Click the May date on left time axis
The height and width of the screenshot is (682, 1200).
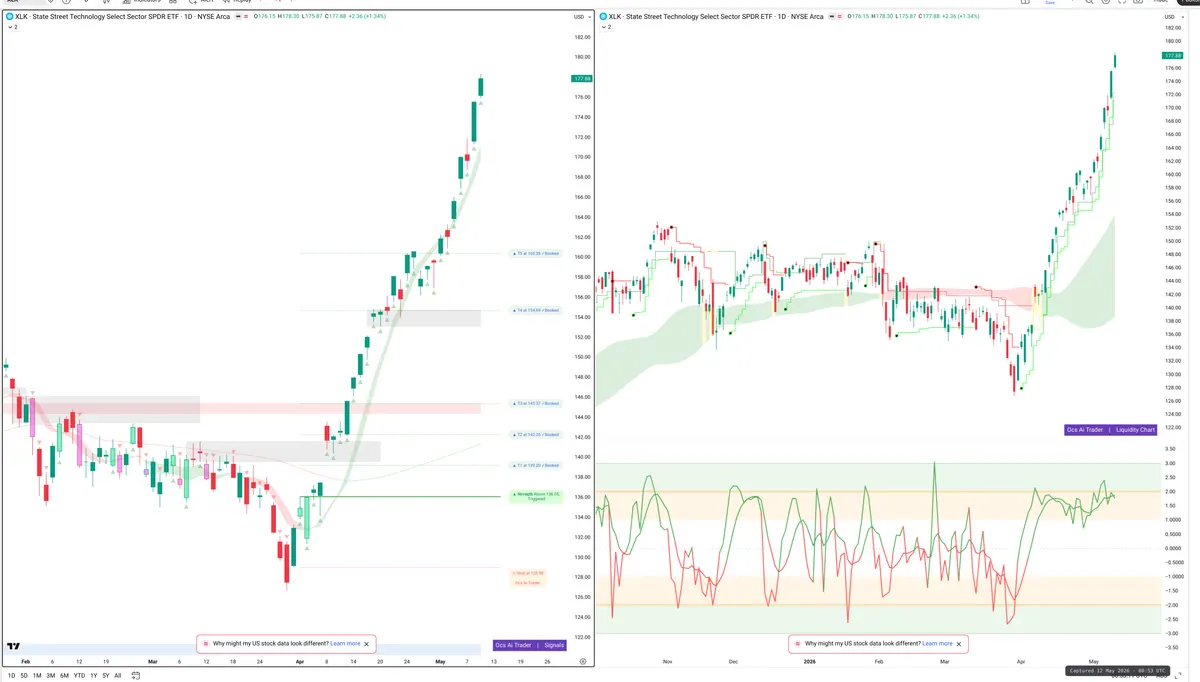(x=441, y=662)
